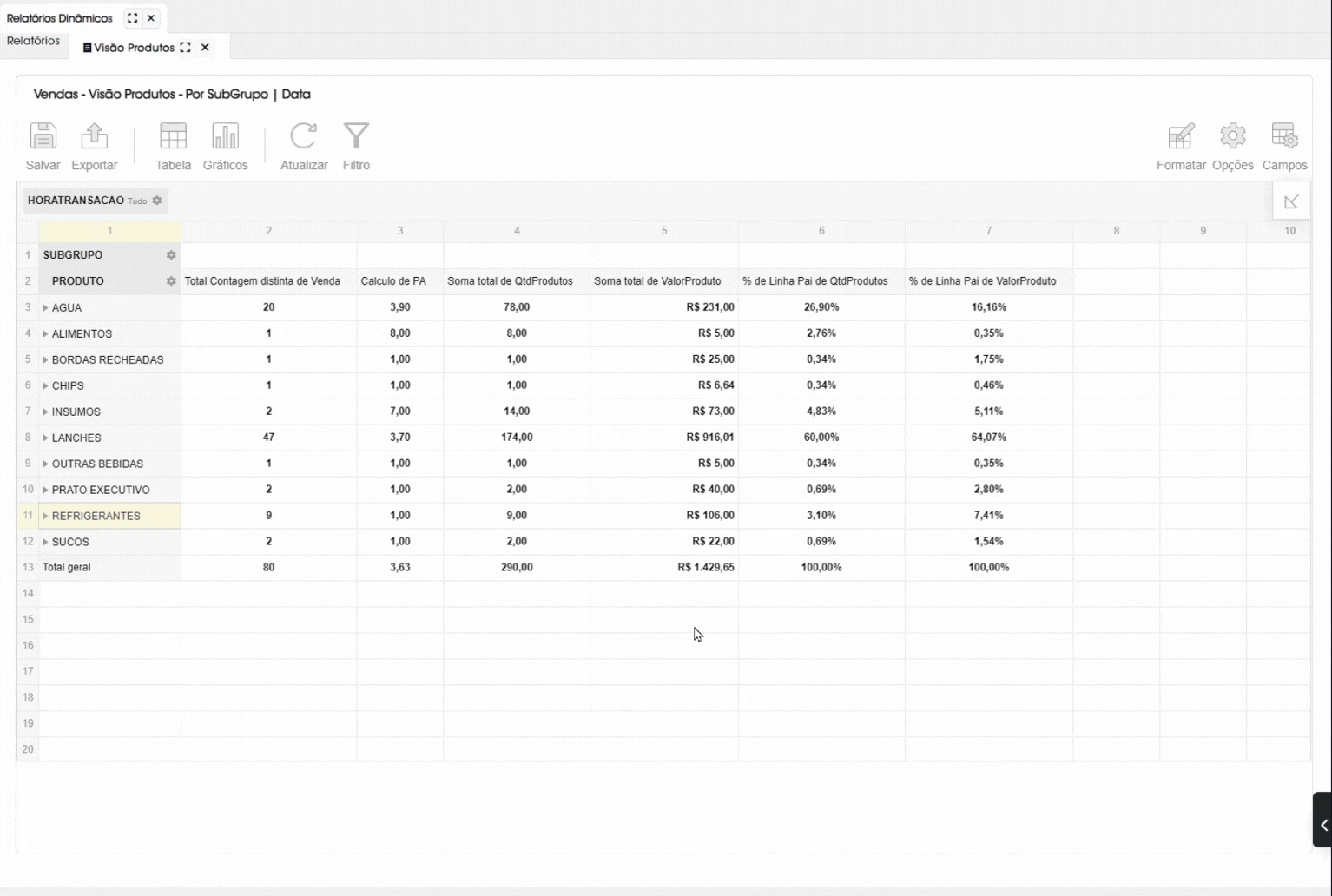Viewport: 1332px width, 896px height.
Task: Select the 3,63 total PA cell
Action: click(x=400, y=568)
